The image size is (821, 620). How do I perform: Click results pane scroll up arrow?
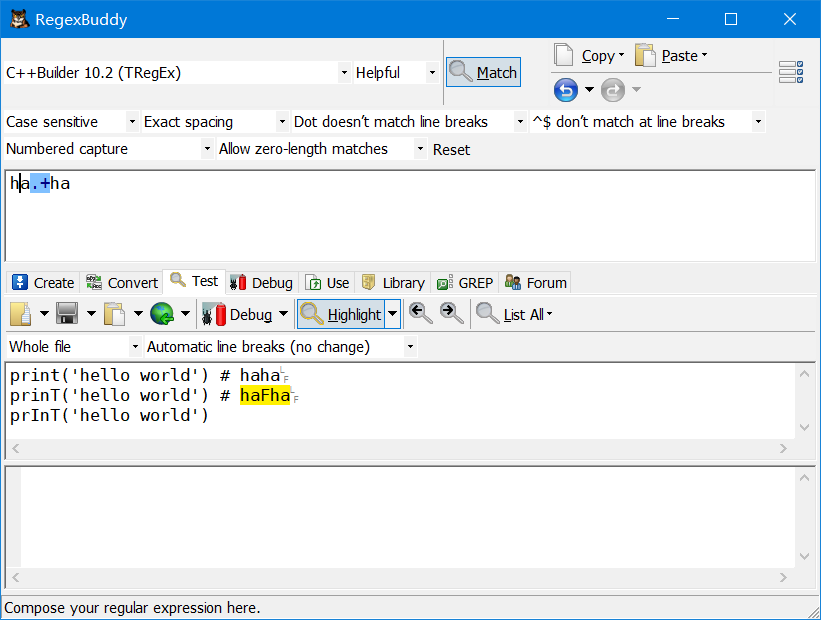point(805,477)
